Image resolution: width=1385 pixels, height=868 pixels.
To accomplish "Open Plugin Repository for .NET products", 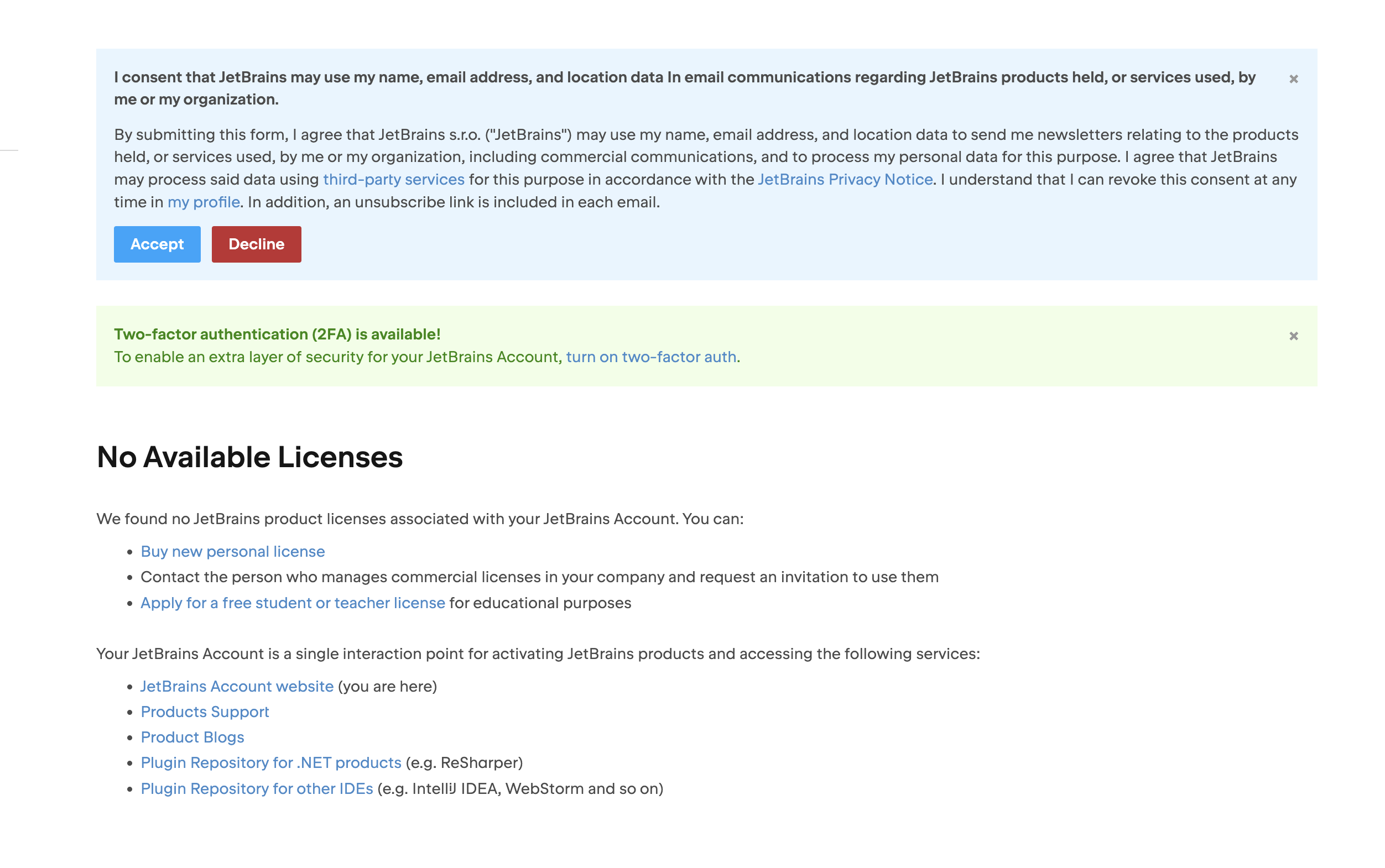I will (x=270, y=763).
